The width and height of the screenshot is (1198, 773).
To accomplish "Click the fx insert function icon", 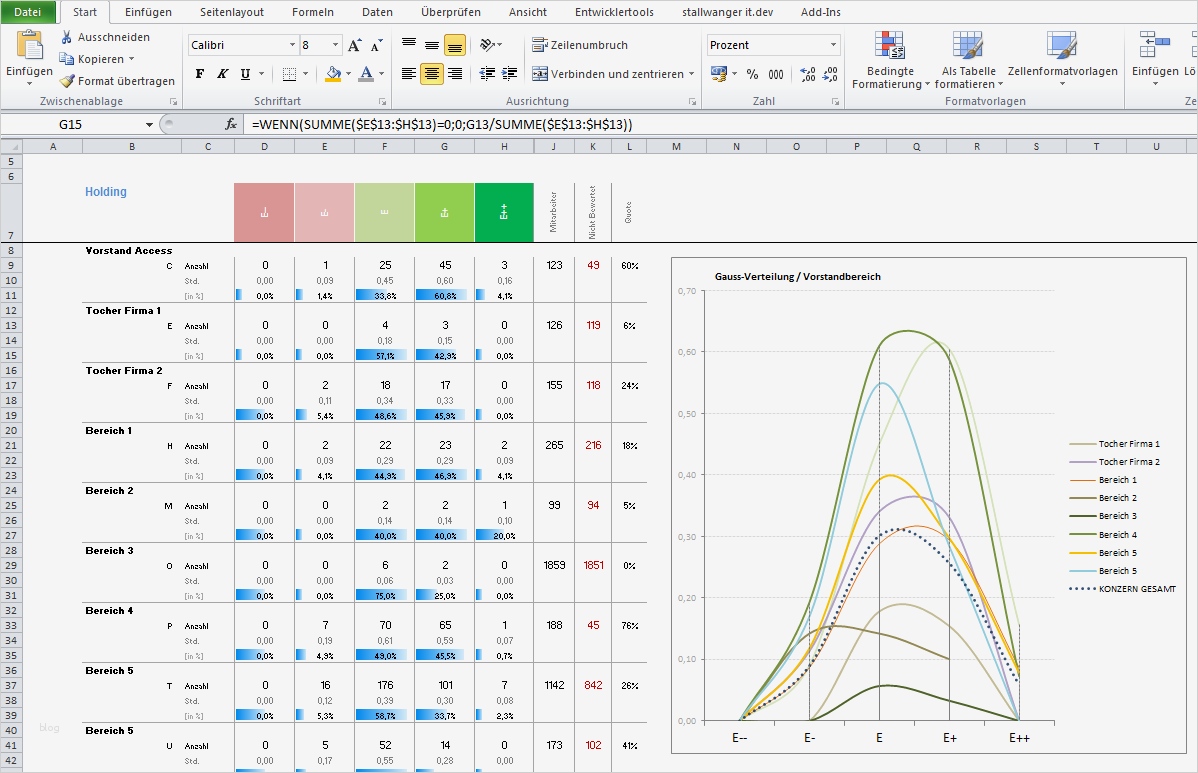I will coord(231,124).
